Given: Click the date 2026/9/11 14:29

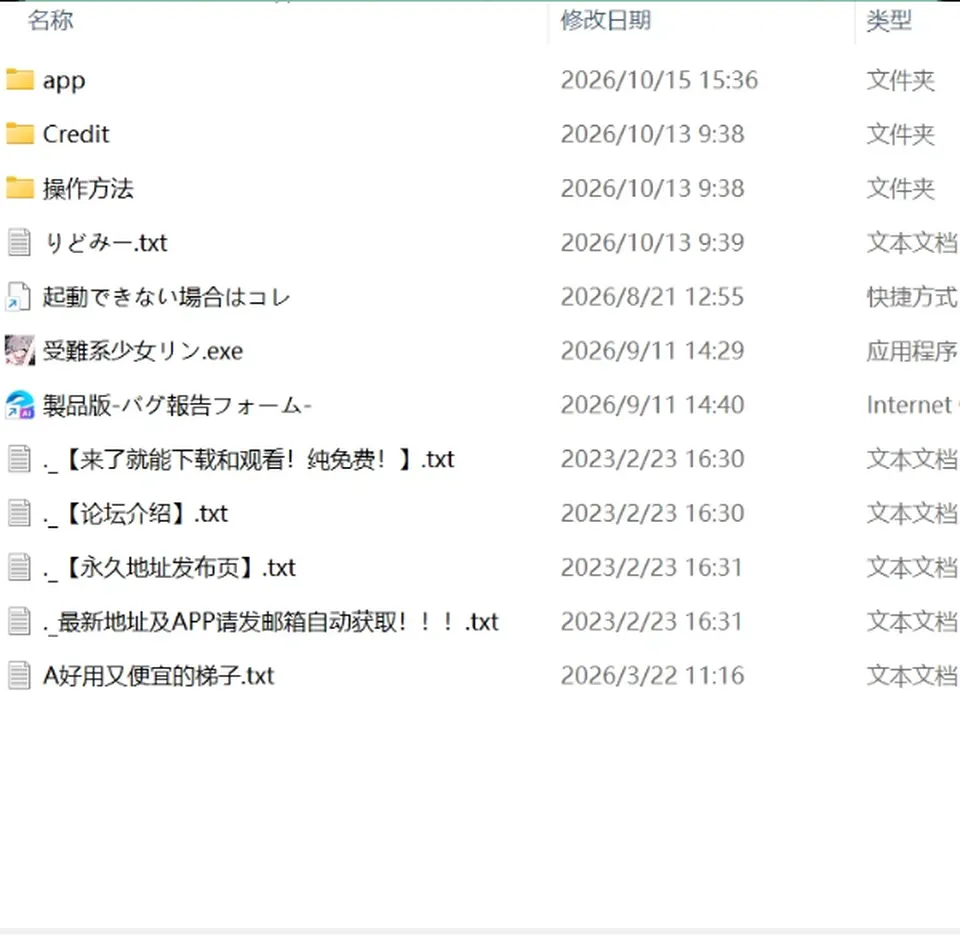Looking at the screenshot, I should tap(653, 351).
